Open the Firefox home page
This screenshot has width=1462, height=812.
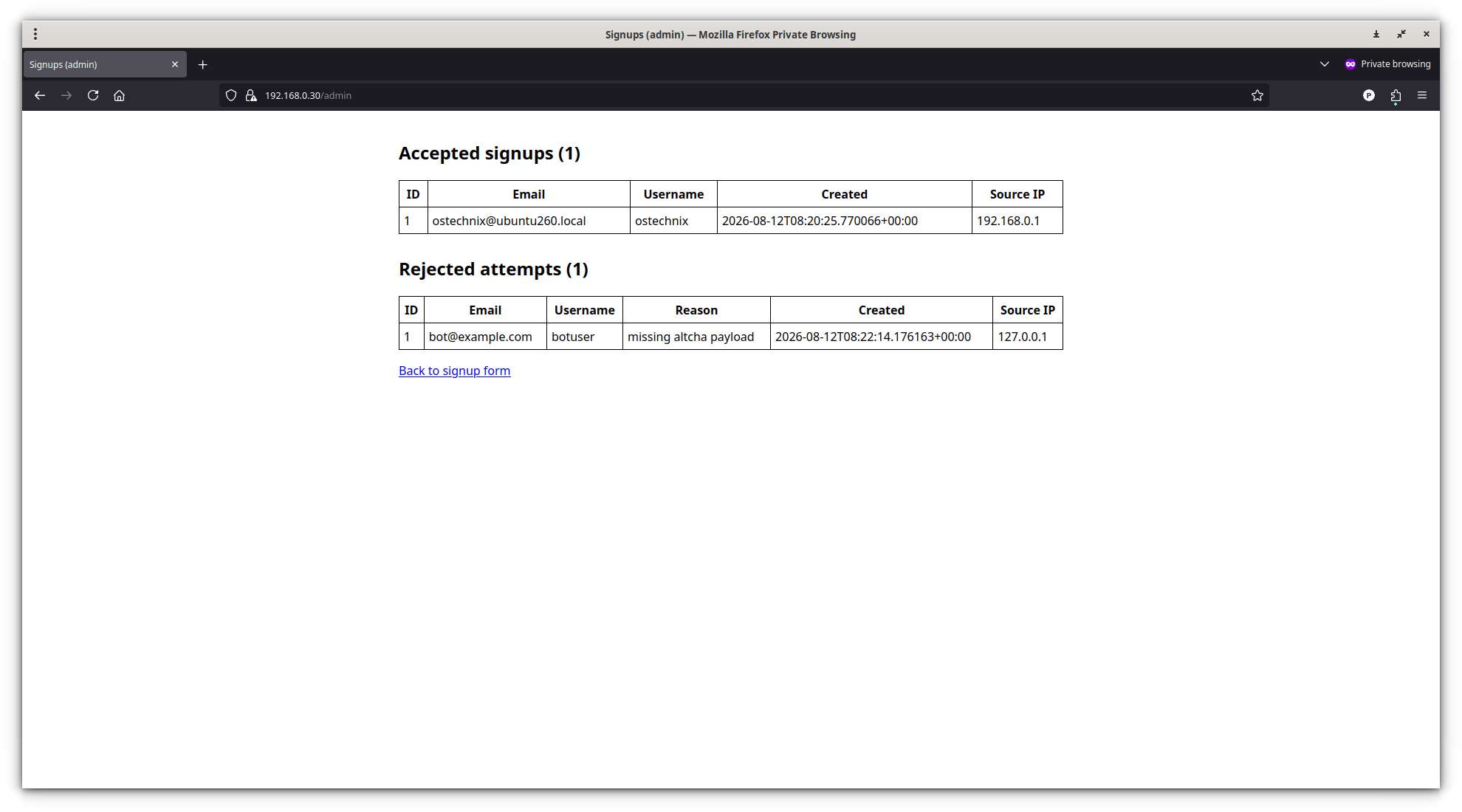[119, 95]
